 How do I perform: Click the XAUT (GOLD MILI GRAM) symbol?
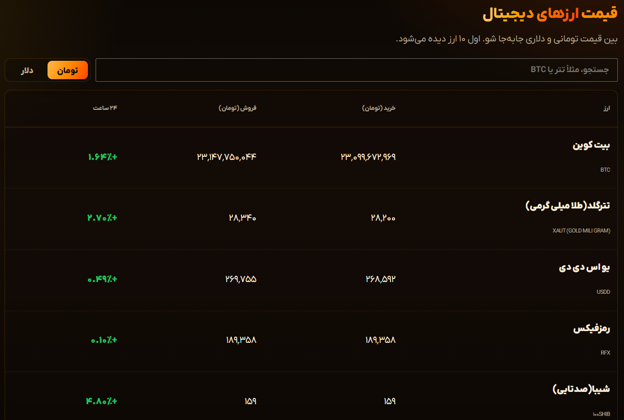581,231
